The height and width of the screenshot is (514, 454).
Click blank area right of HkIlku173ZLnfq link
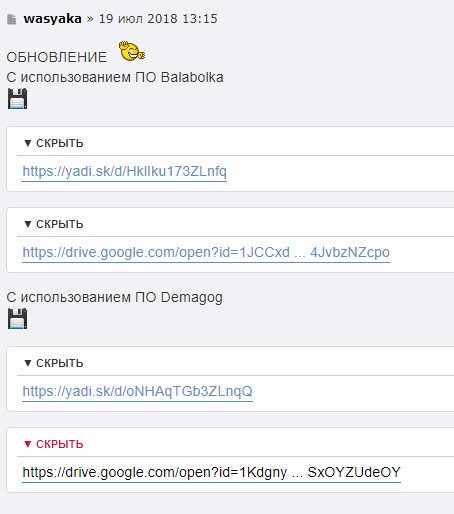340,172
